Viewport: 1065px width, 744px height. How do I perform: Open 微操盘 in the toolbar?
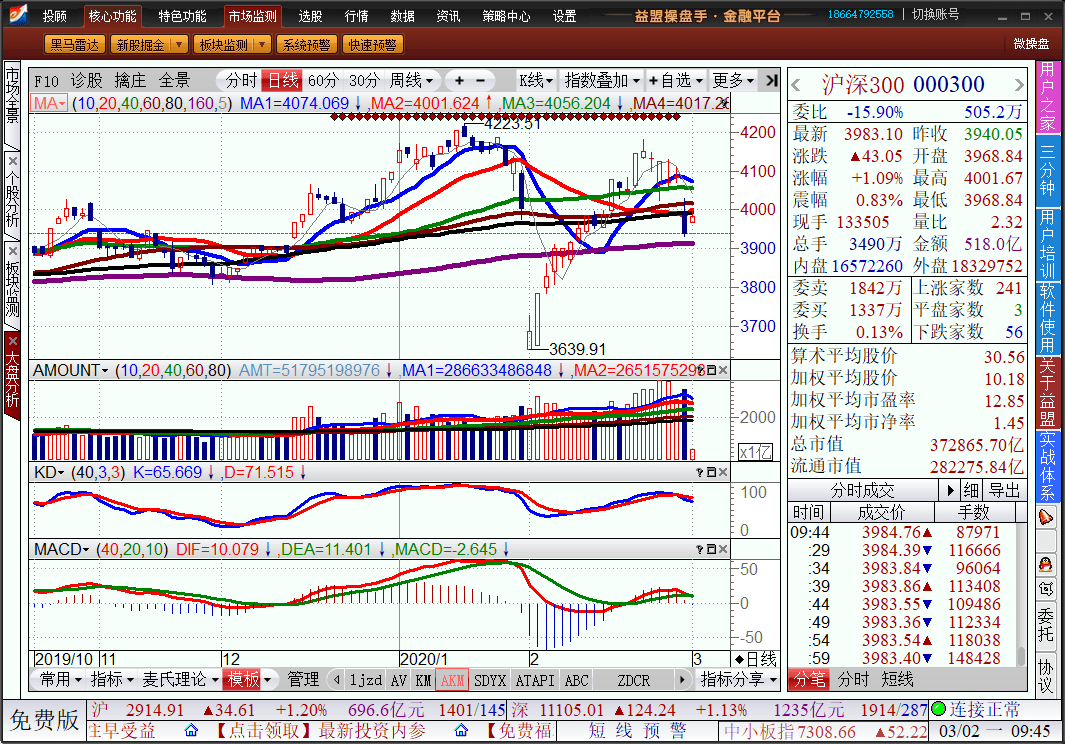click(1031, 44)
